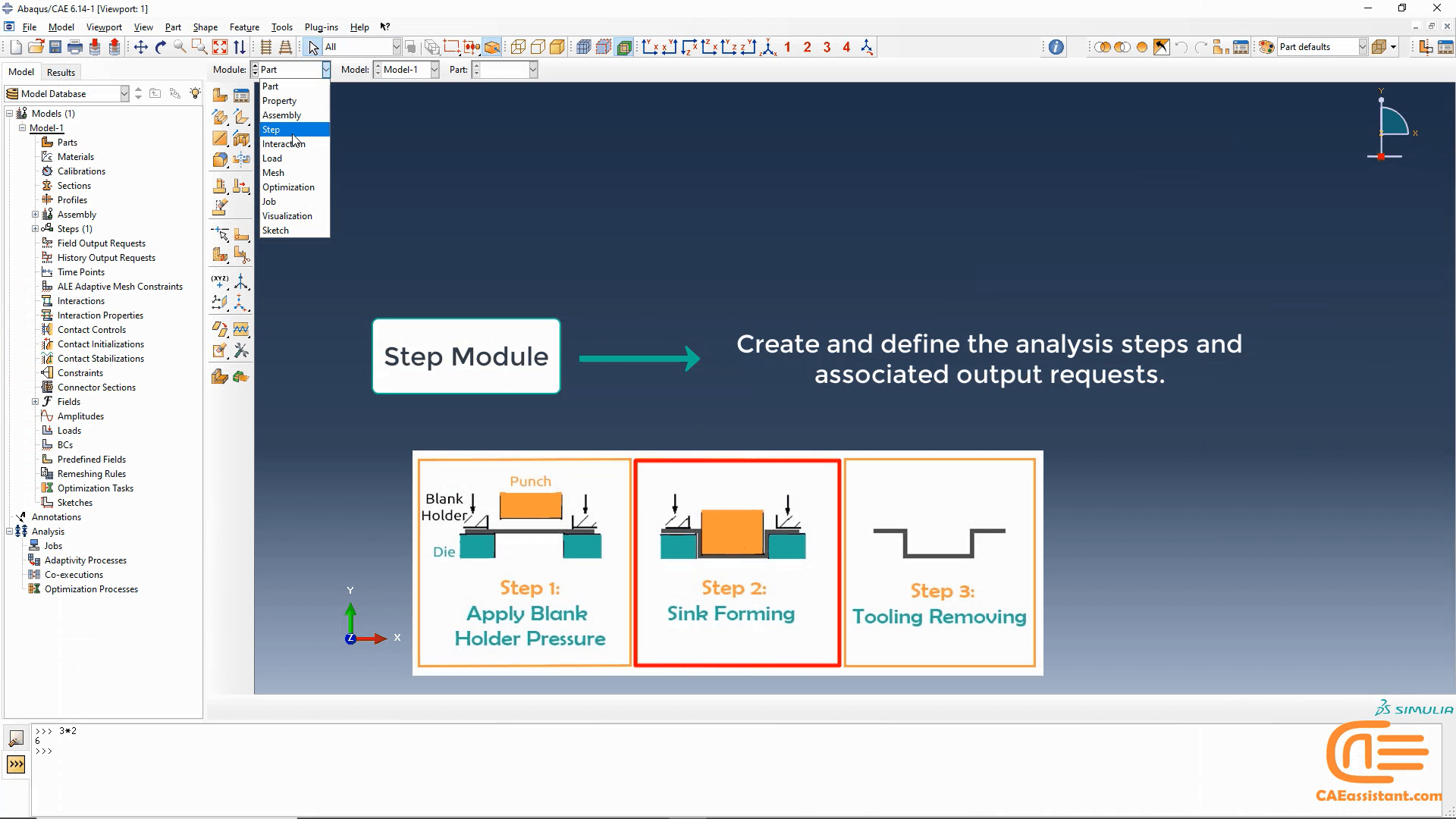This screenshot has width=1456, height=819.
Task: Select Materials in model tree
Action: (76, 157)
